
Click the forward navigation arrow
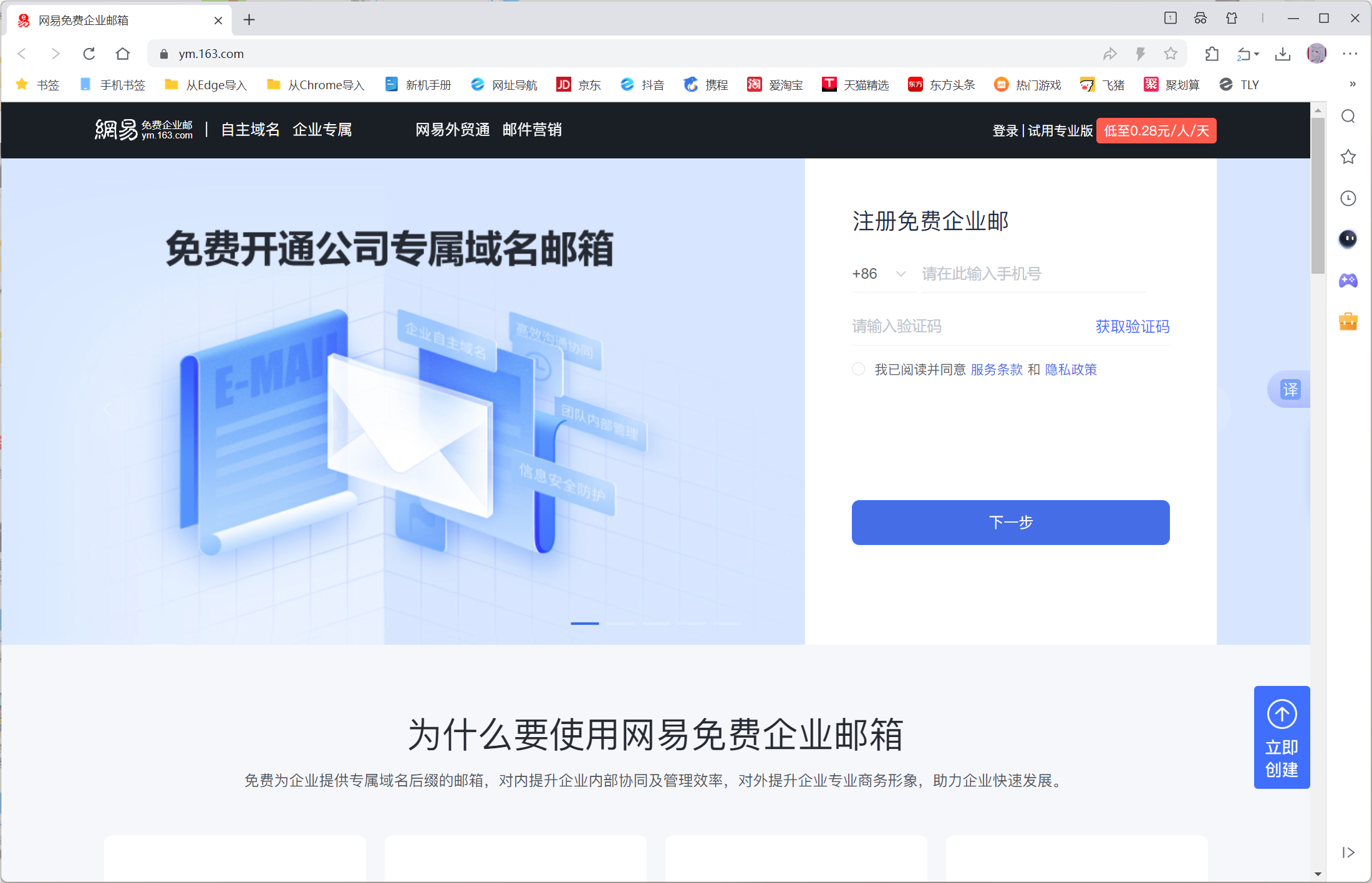tap(56, 54)
